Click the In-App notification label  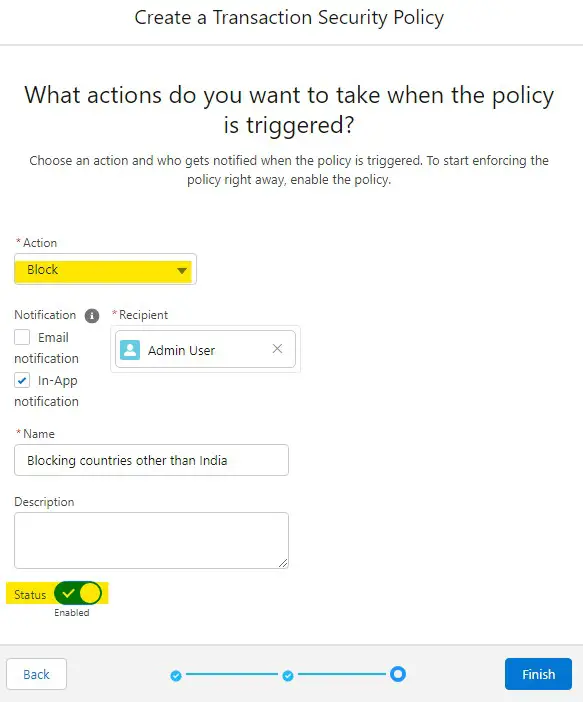coord(47,391)
